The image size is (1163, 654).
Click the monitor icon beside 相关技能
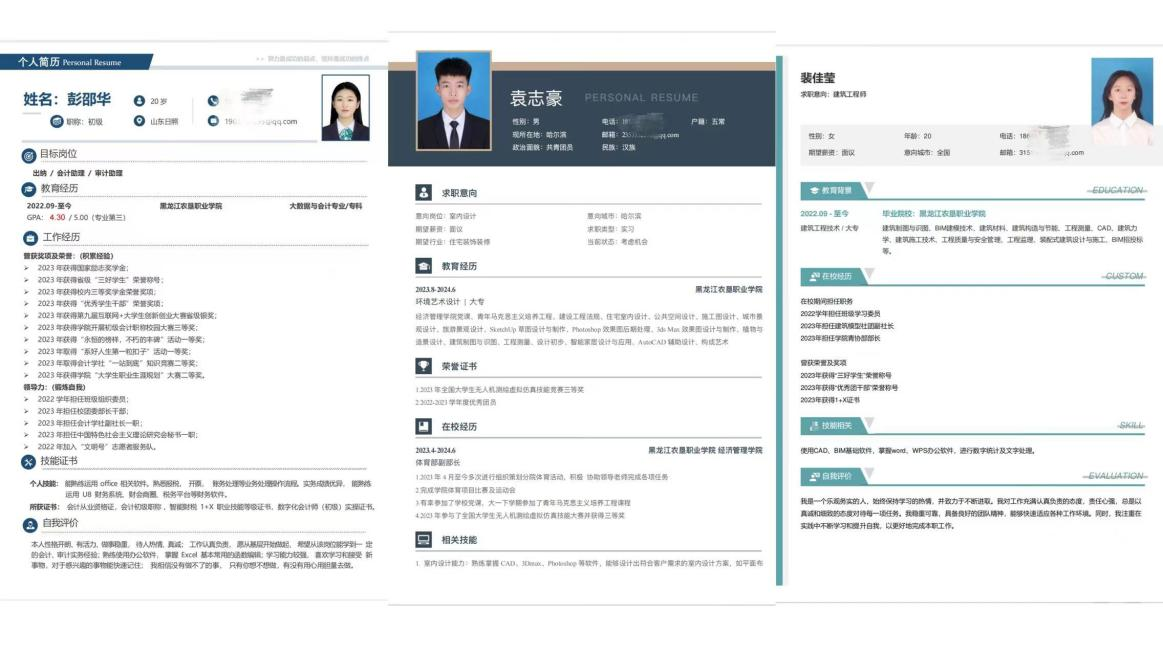point(424,540)
